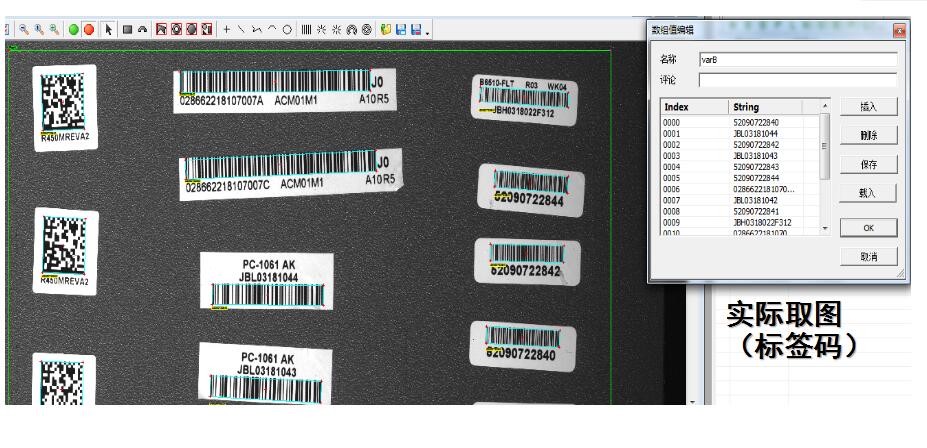The width and height of the screenshot is (927, 448).
Task: Select row 0006 with 0286622181070…
Action: pos(741,189)
